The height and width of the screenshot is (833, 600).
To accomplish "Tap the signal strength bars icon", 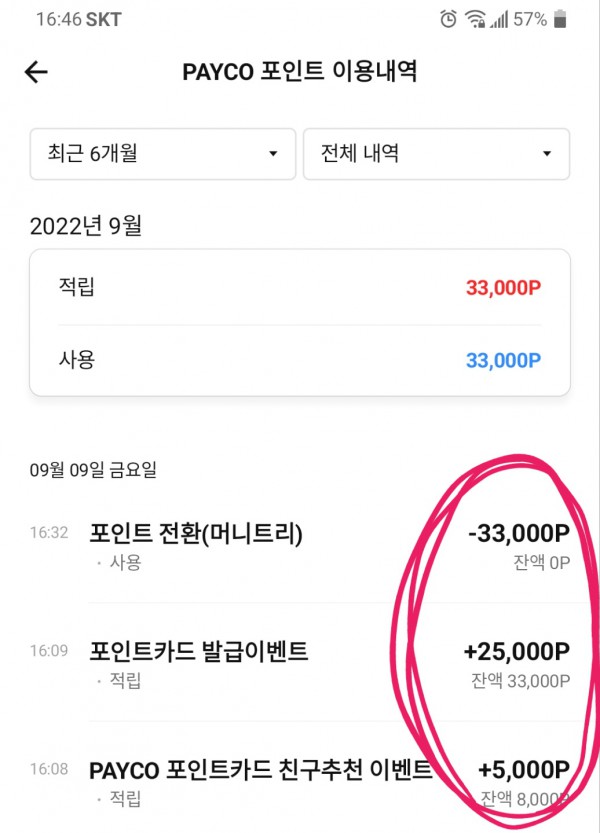I will (x=499, y=19).
